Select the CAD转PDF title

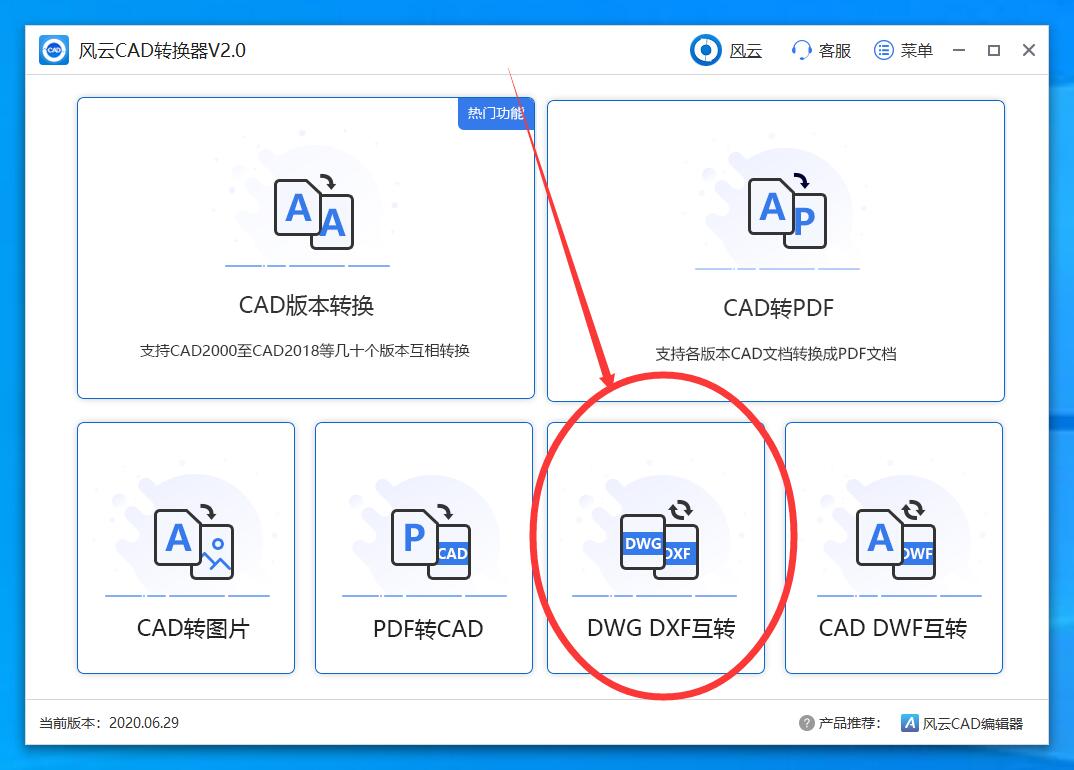[x=778, y=308]
